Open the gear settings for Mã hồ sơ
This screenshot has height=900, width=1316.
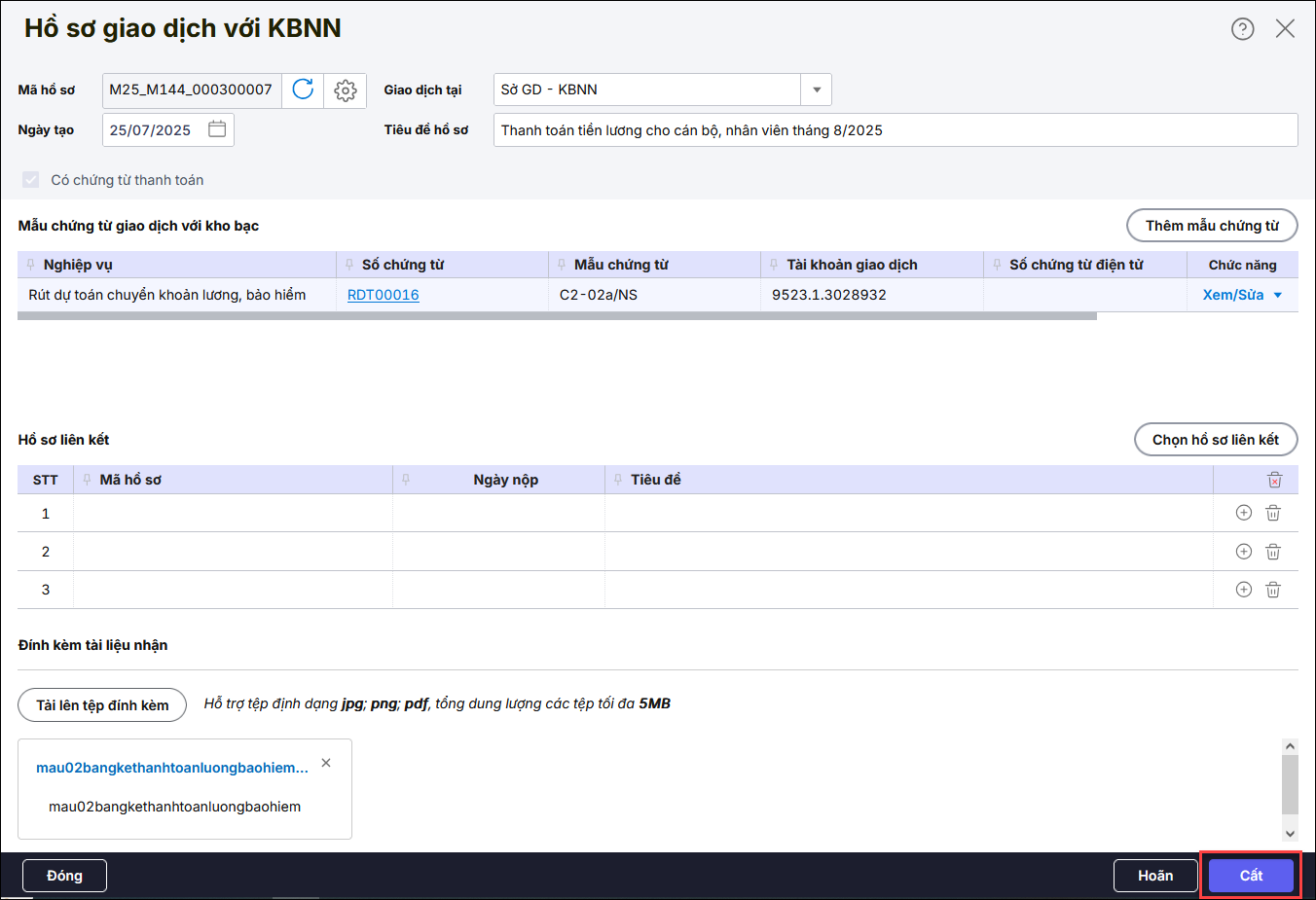[x=345, y=90]
